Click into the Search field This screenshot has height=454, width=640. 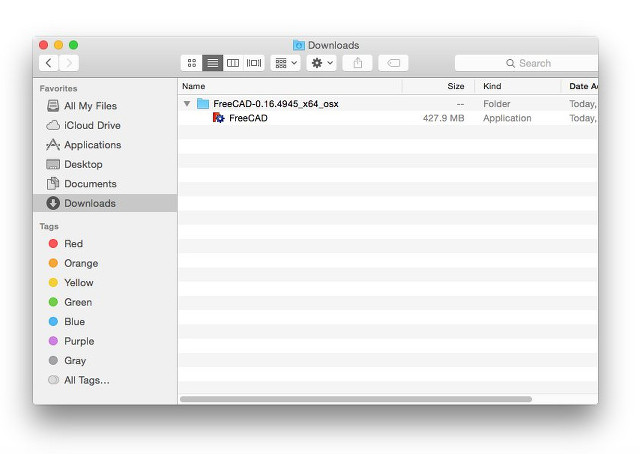[527, 63]
